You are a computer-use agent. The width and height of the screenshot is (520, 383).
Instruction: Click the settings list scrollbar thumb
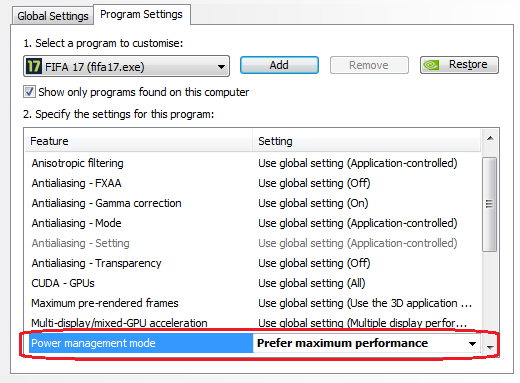(x=489, y=204)
